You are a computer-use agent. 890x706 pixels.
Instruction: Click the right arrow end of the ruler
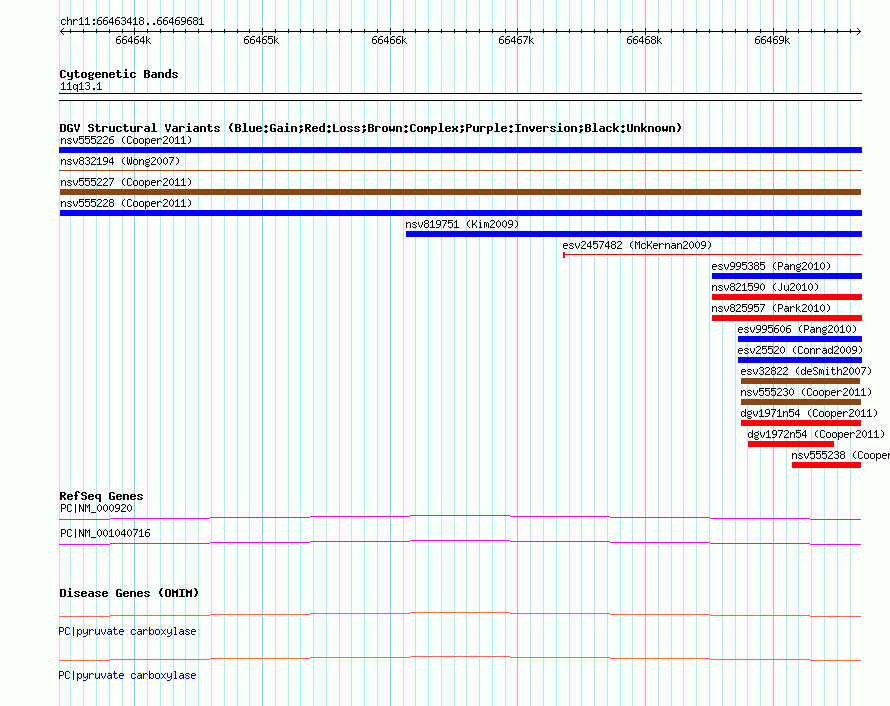(x=858, y=31)
